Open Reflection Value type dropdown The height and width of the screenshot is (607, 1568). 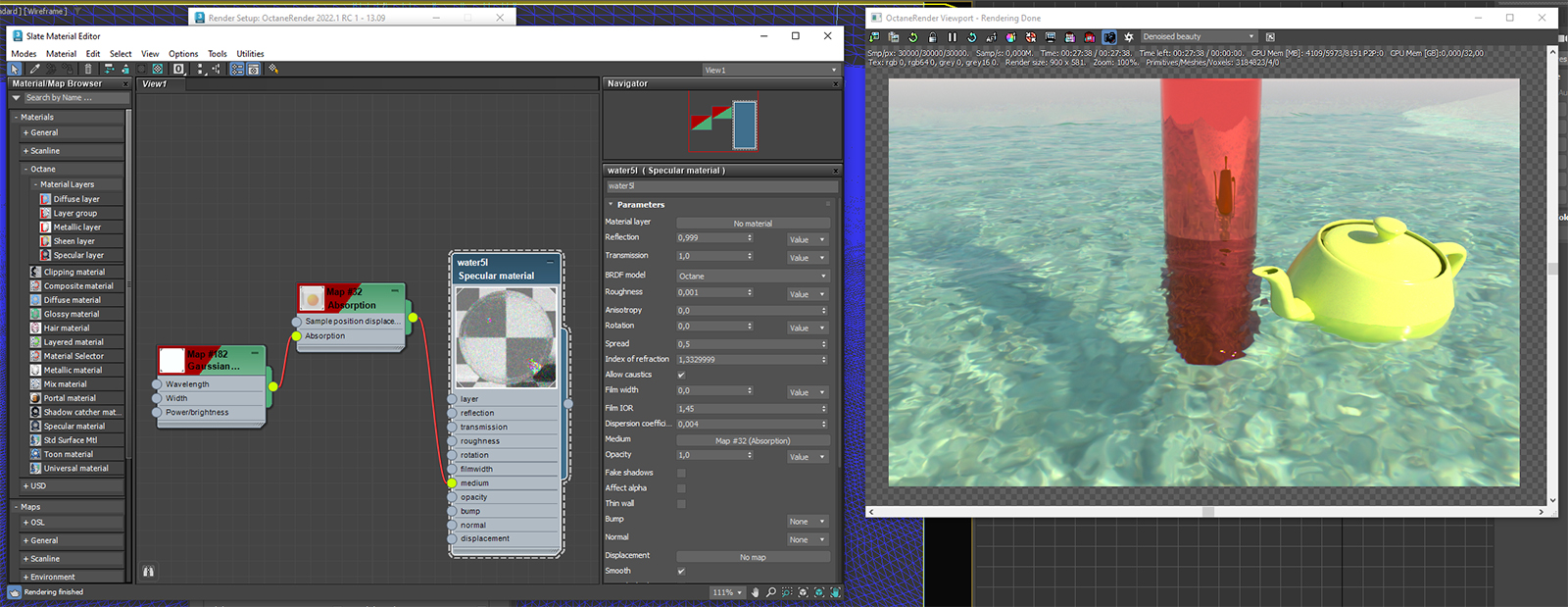point(808,239)
